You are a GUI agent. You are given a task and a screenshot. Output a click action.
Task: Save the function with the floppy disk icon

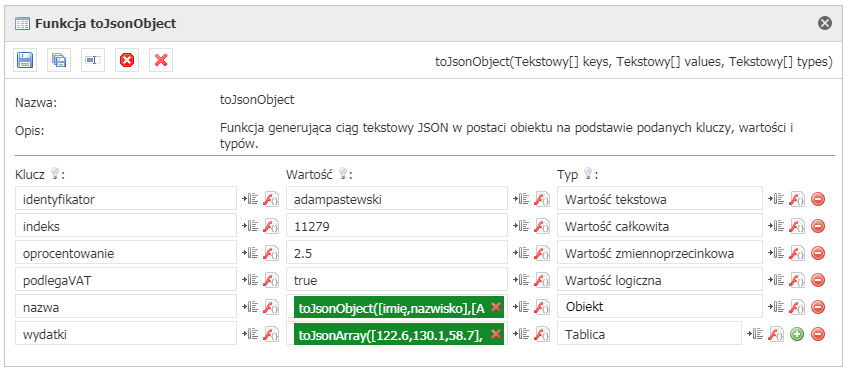pyautogui.click(x=25, y=60)
